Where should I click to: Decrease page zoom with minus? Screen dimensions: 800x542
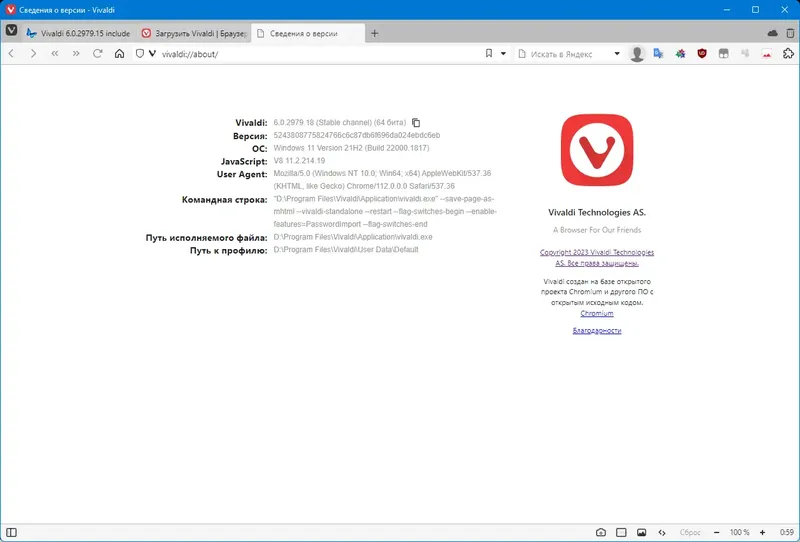pos(716,532)
